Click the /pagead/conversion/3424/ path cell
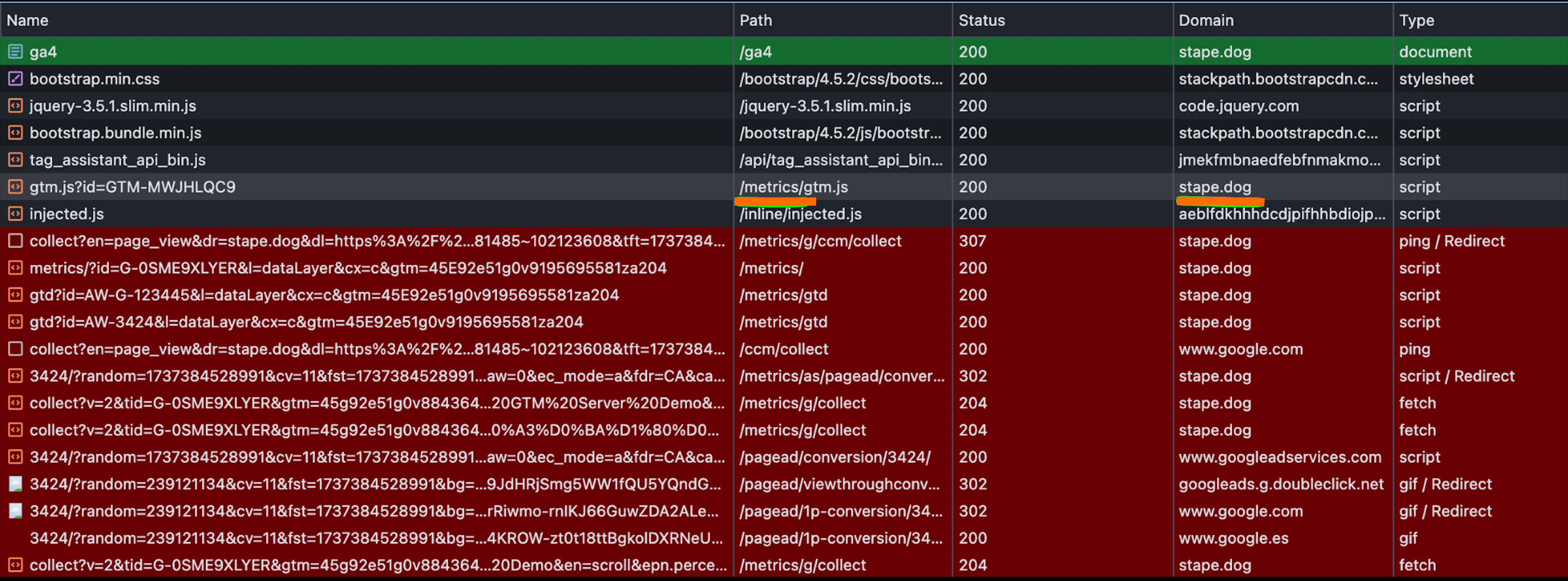 pyautogui.click(x=835, y=457)
